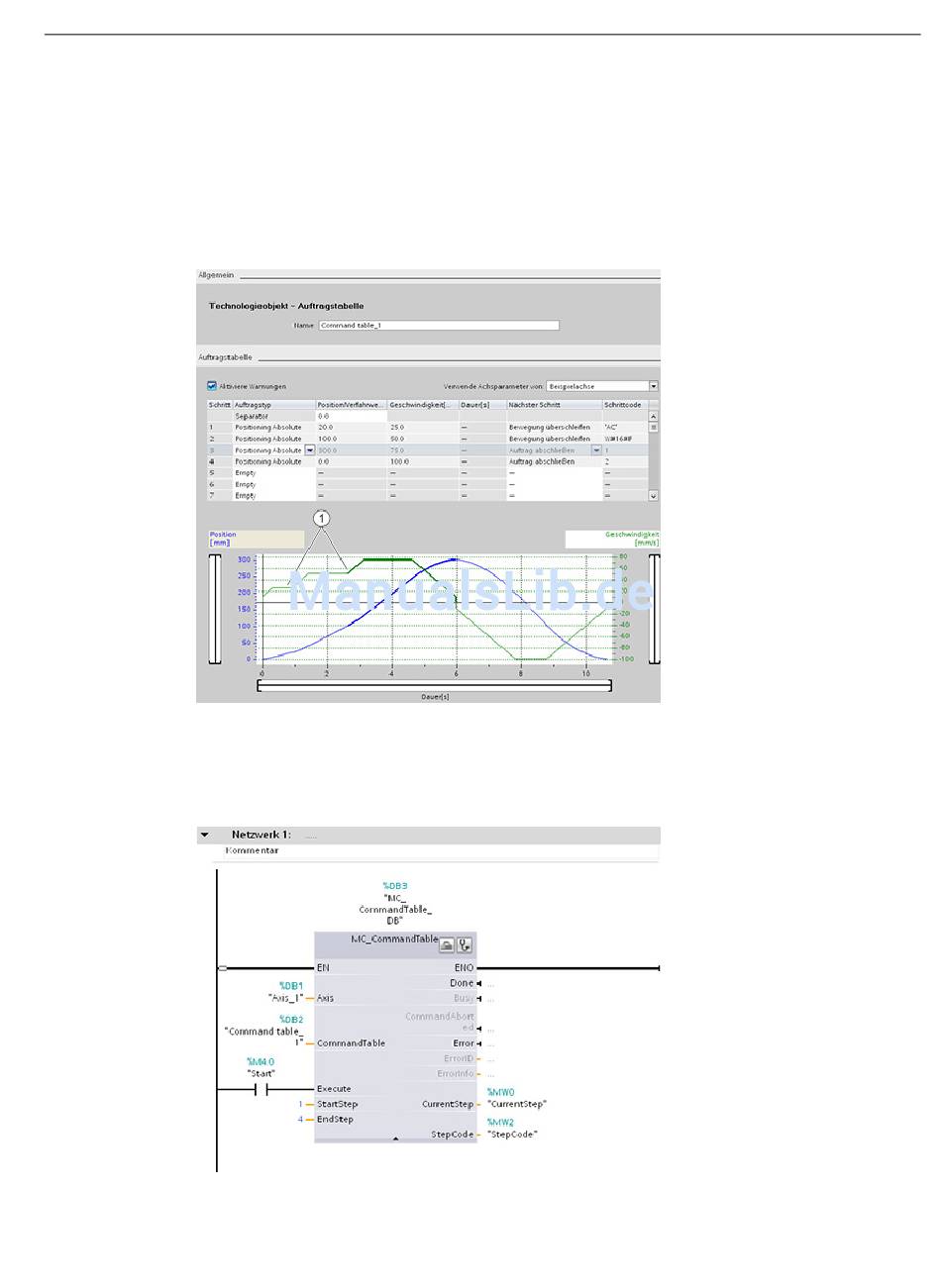Click the Schrittcode column header
This screenshot has width=941, height=1288.
click(x=624, y=405)
